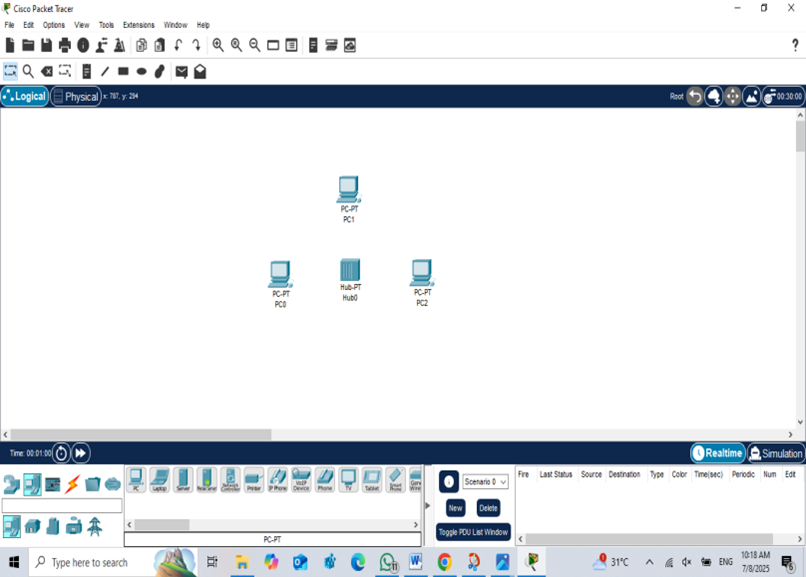
Task: Place a note on the workspace
Action: (86, 71)
